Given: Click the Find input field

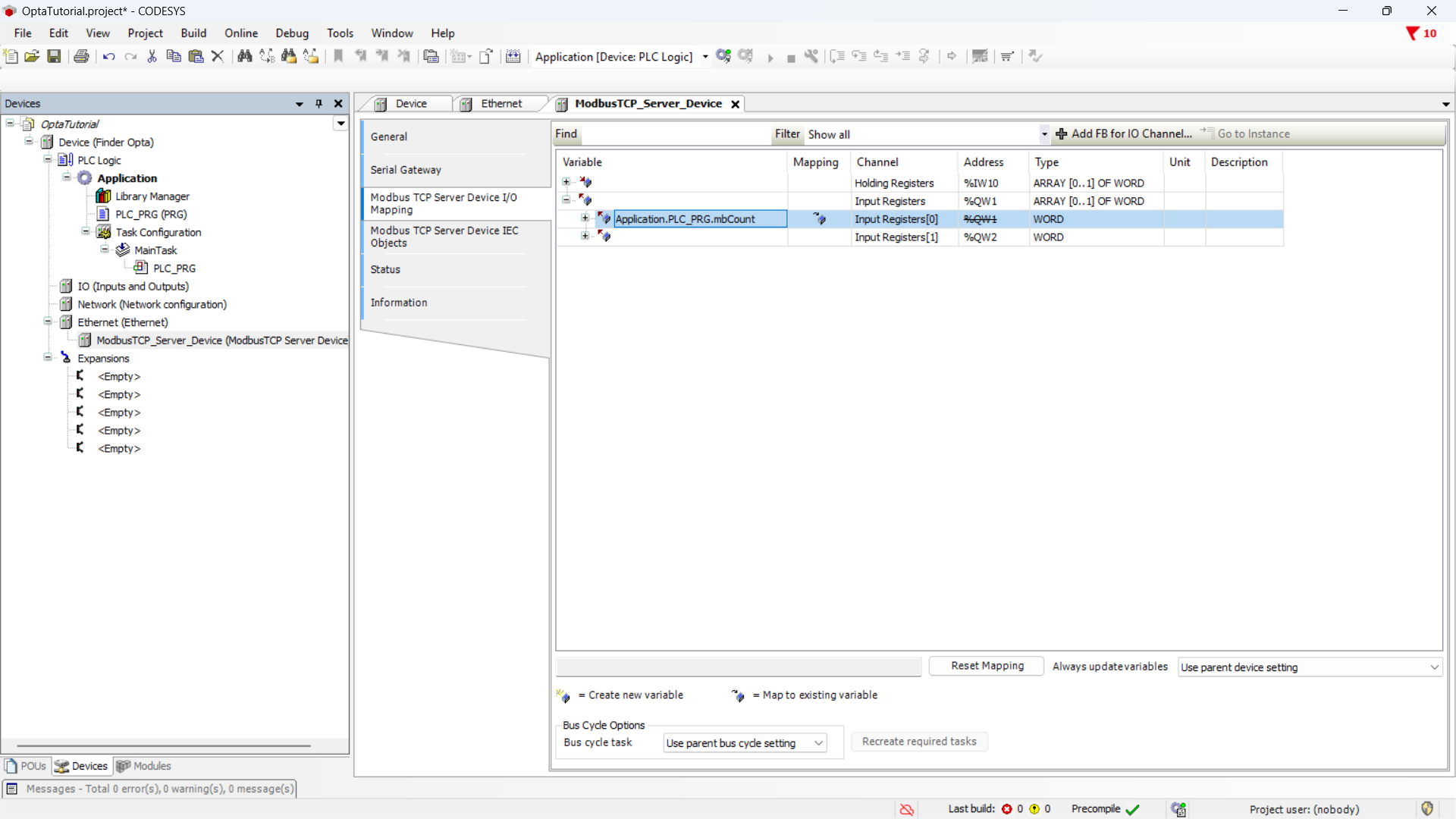Looking at the screenshot, I should pos(675,134).
